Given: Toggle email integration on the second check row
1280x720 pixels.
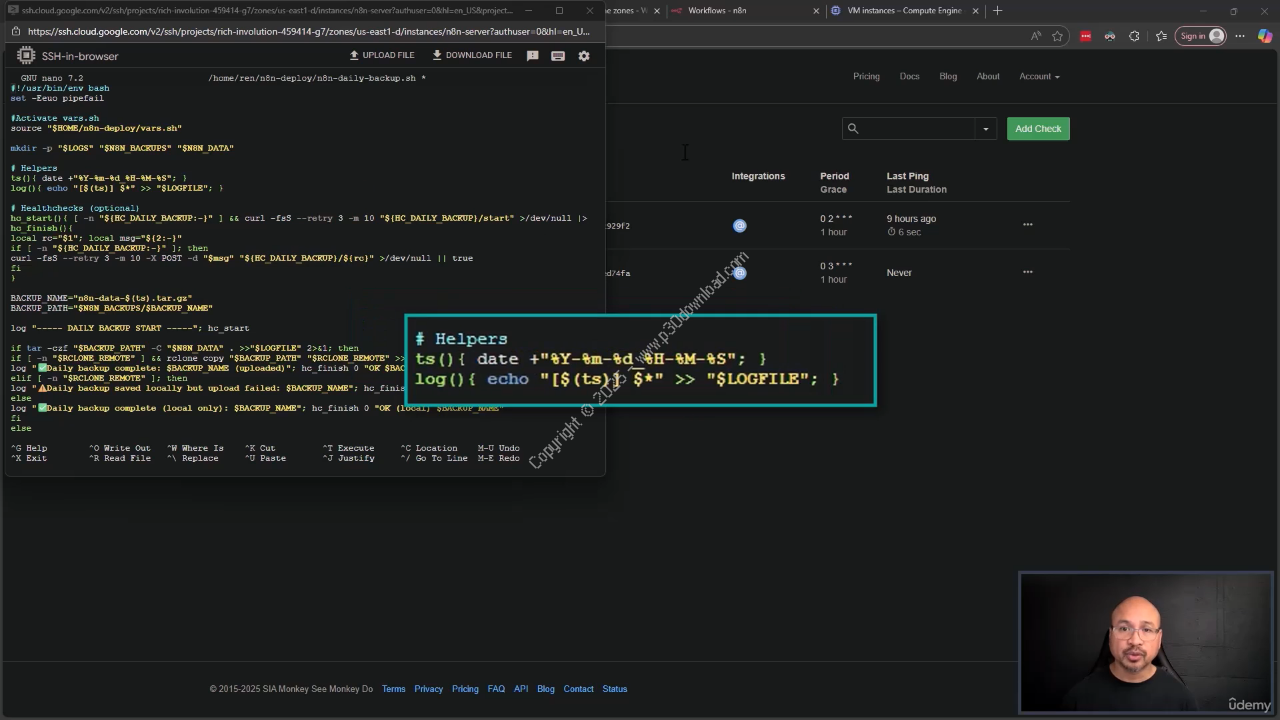Looking at the screenshot, I should click(x=740, y=273).
